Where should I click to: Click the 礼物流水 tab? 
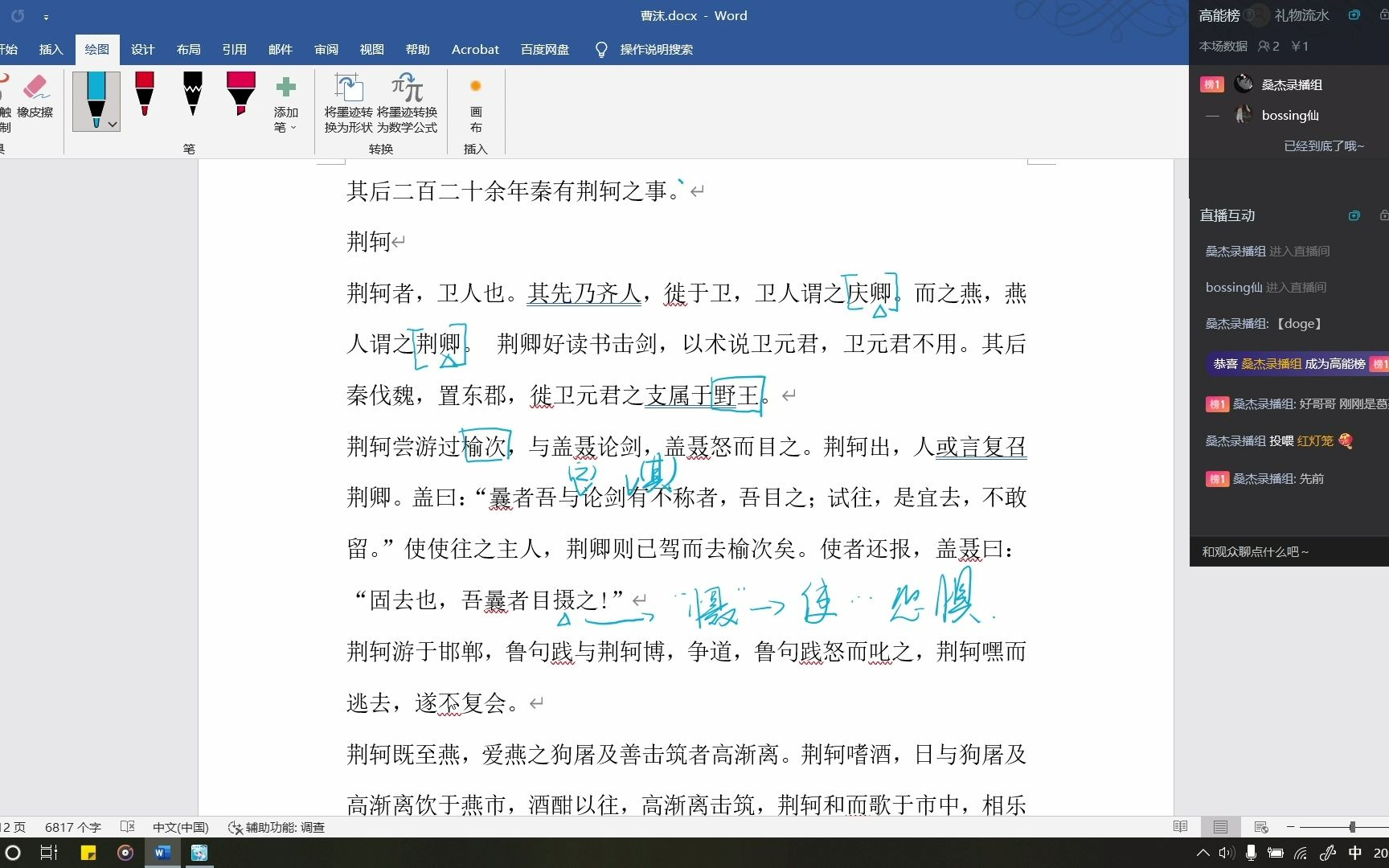tap(1301, 15)
